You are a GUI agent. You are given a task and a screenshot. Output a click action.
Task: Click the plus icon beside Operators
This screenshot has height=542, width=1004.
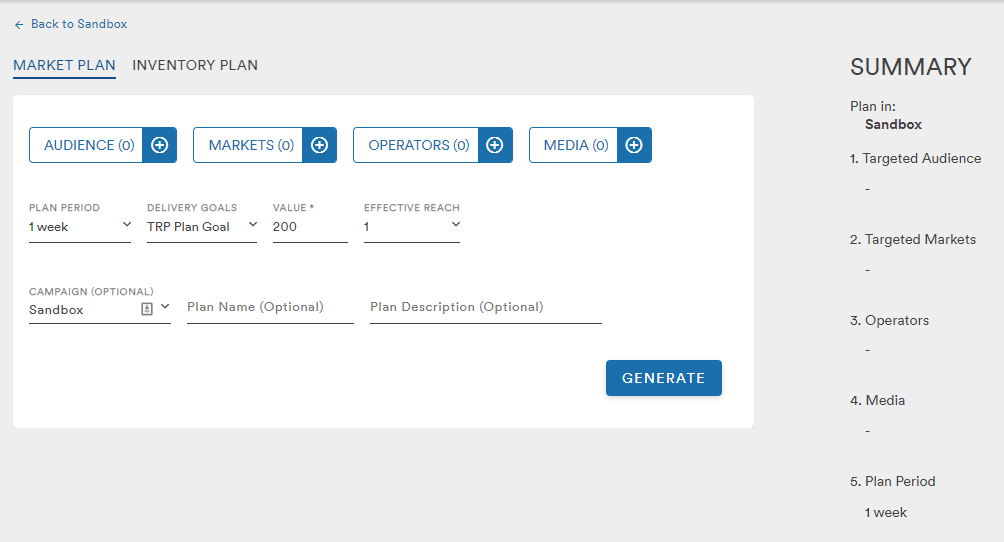(495, 145)
